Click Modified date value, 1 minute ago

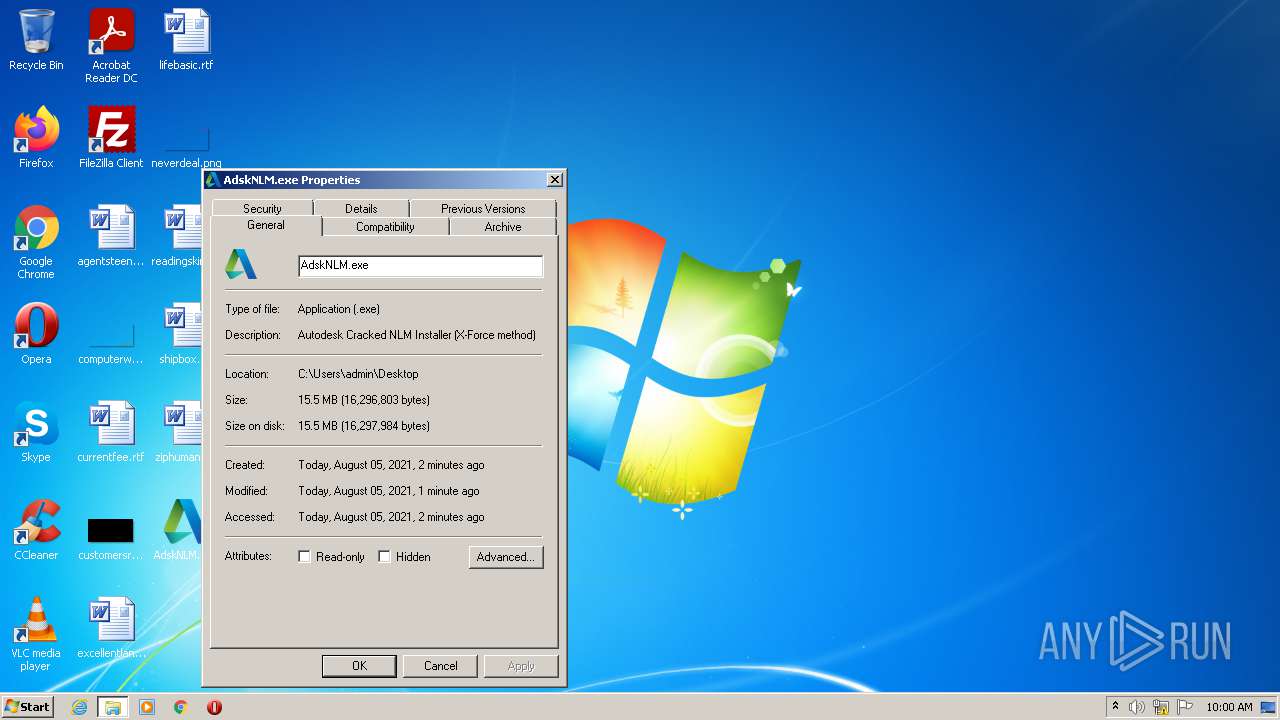tap(389, 491)
